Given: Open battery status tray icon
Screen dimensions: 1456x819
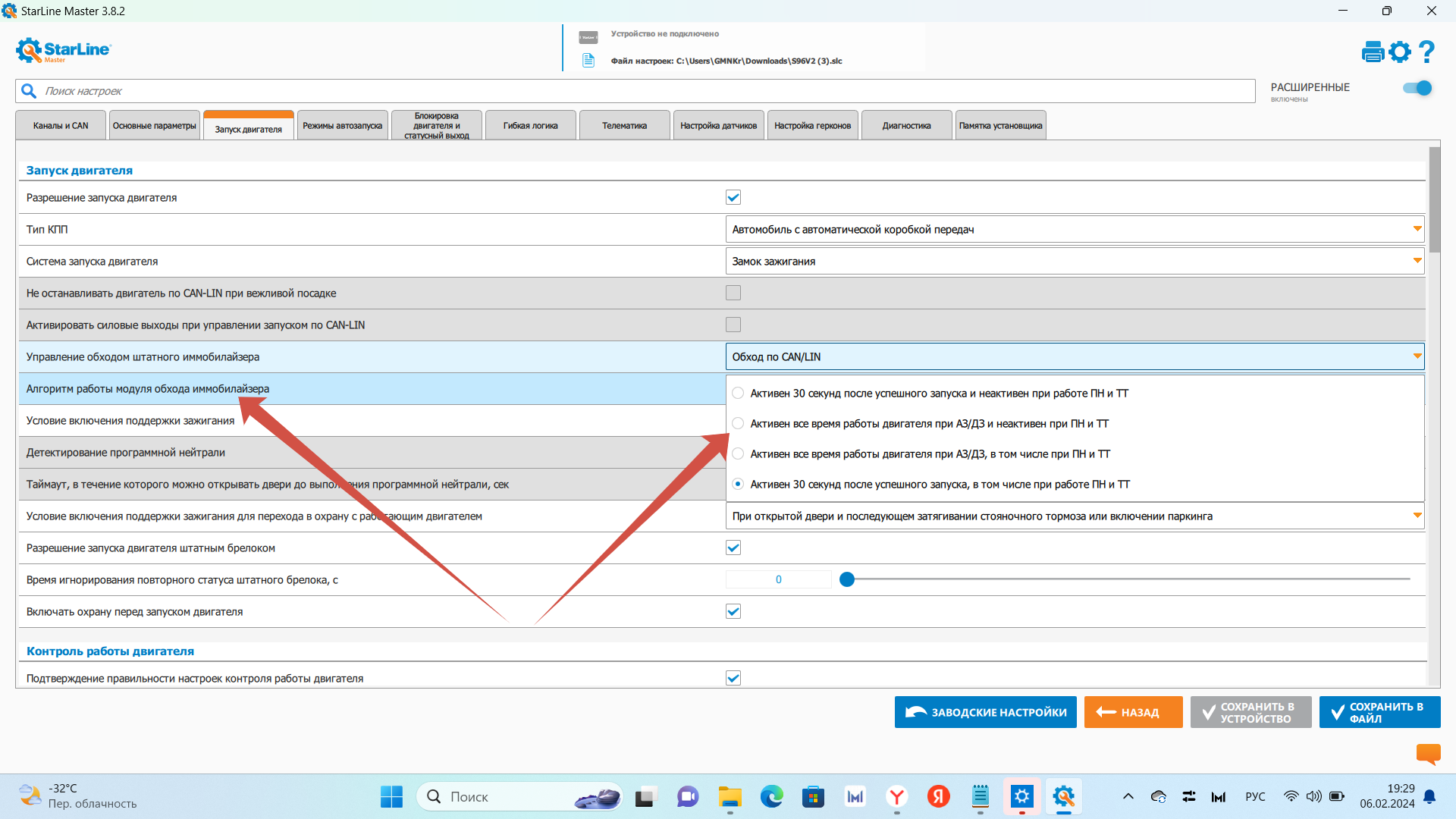Looking at the screenshot, I should coord(1336,796).
